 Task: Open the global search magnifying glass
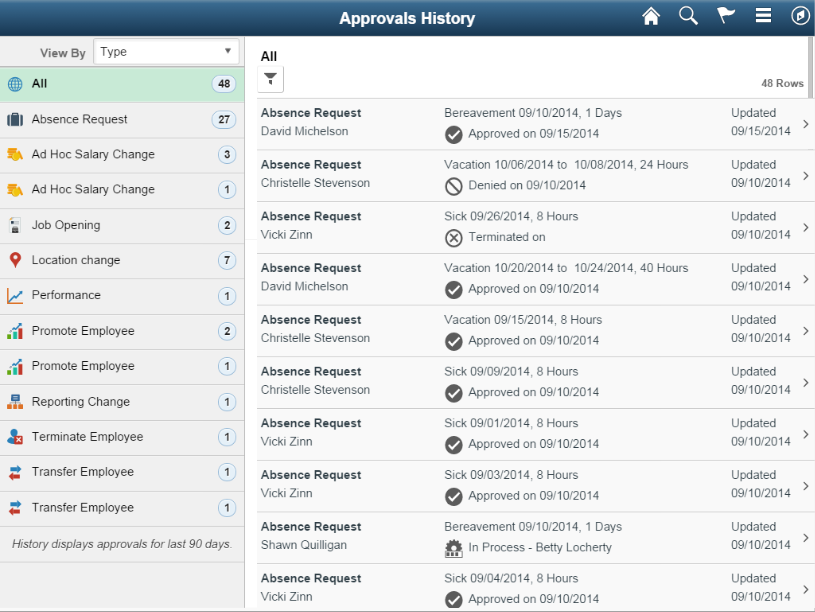pyautogui.click(x=688, y=16)
